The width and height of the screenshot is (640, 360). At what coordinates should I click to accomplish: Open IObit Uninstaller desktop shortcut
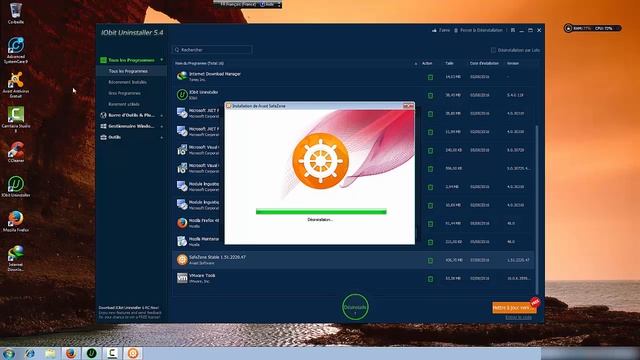(16, 187)
